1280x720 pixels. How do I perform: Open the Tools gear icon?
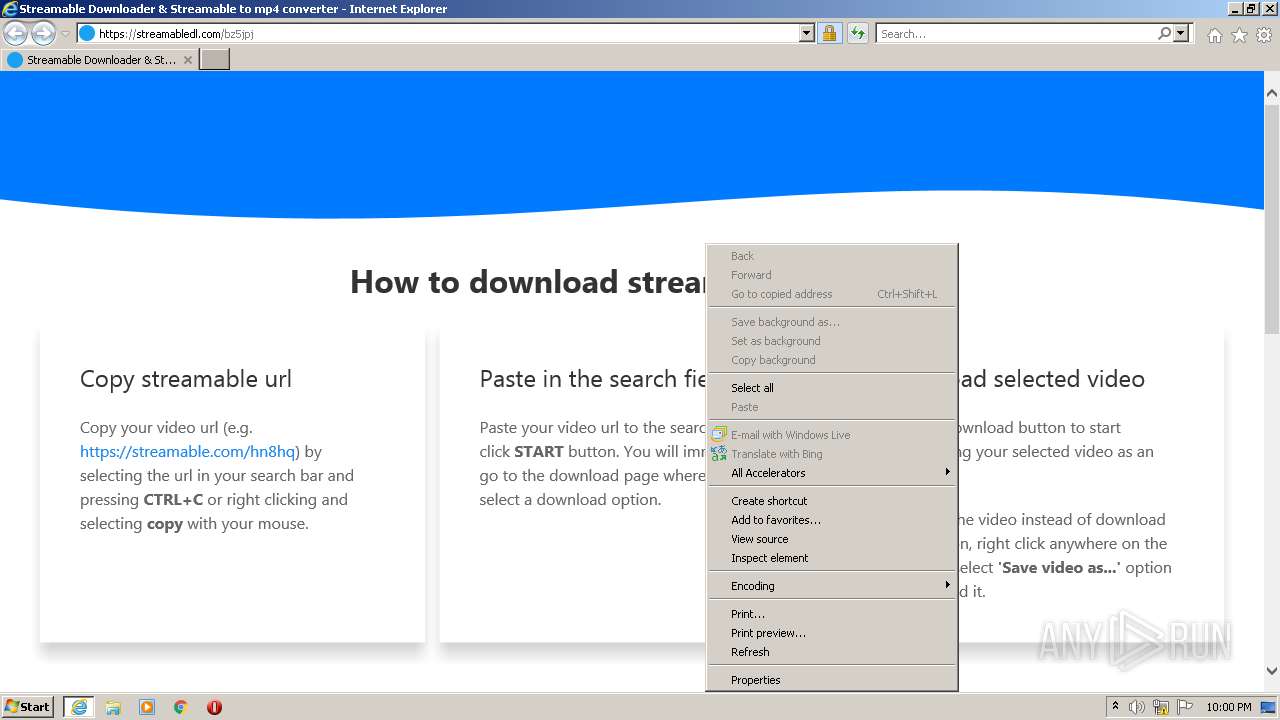[x=1264, y=35]
